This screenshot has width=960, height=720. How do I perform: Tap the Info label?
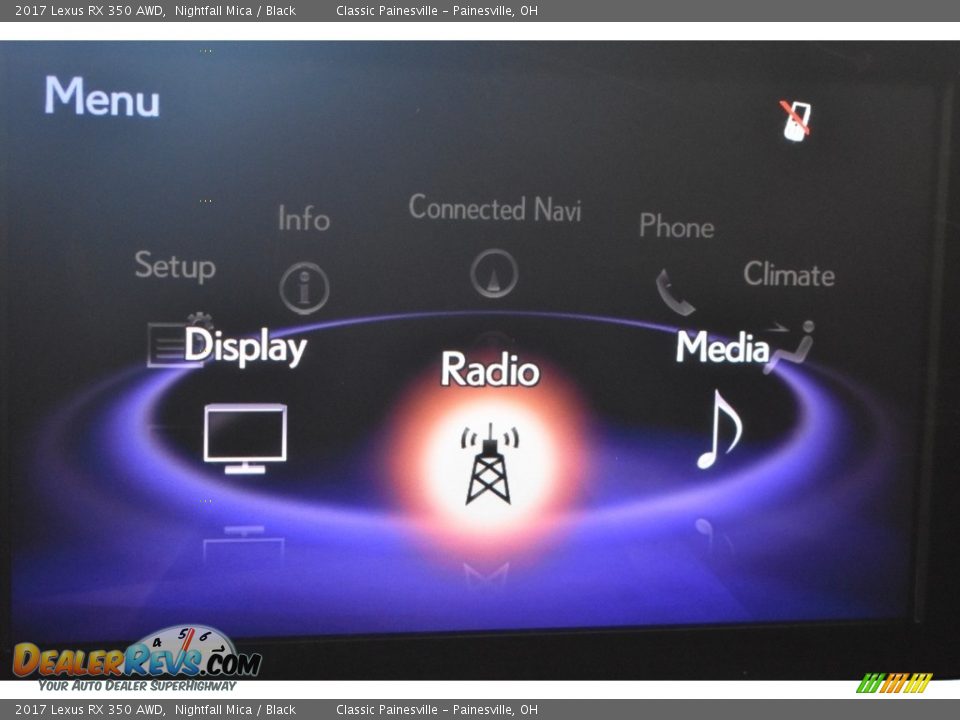tap(304, 219)
